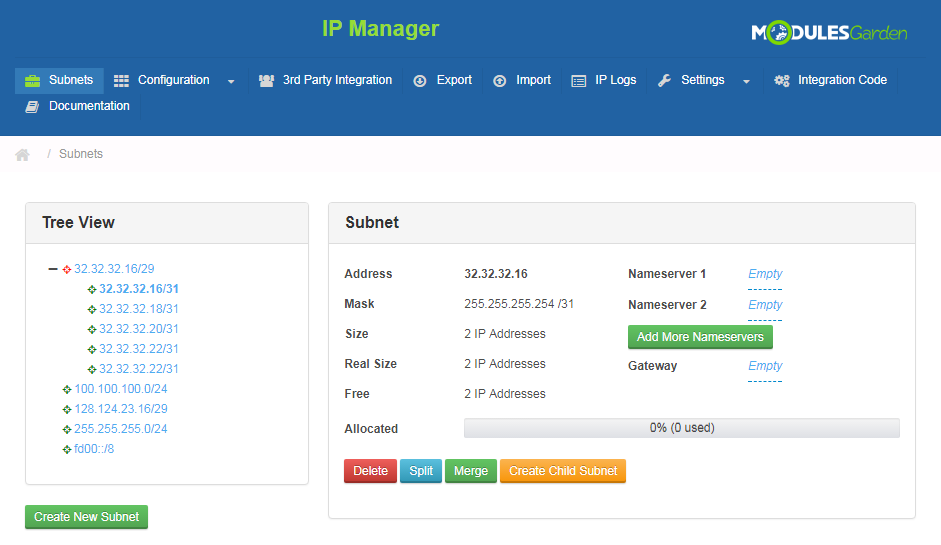Go to home via breadcrumb house icon

click(x=22, y=155)
